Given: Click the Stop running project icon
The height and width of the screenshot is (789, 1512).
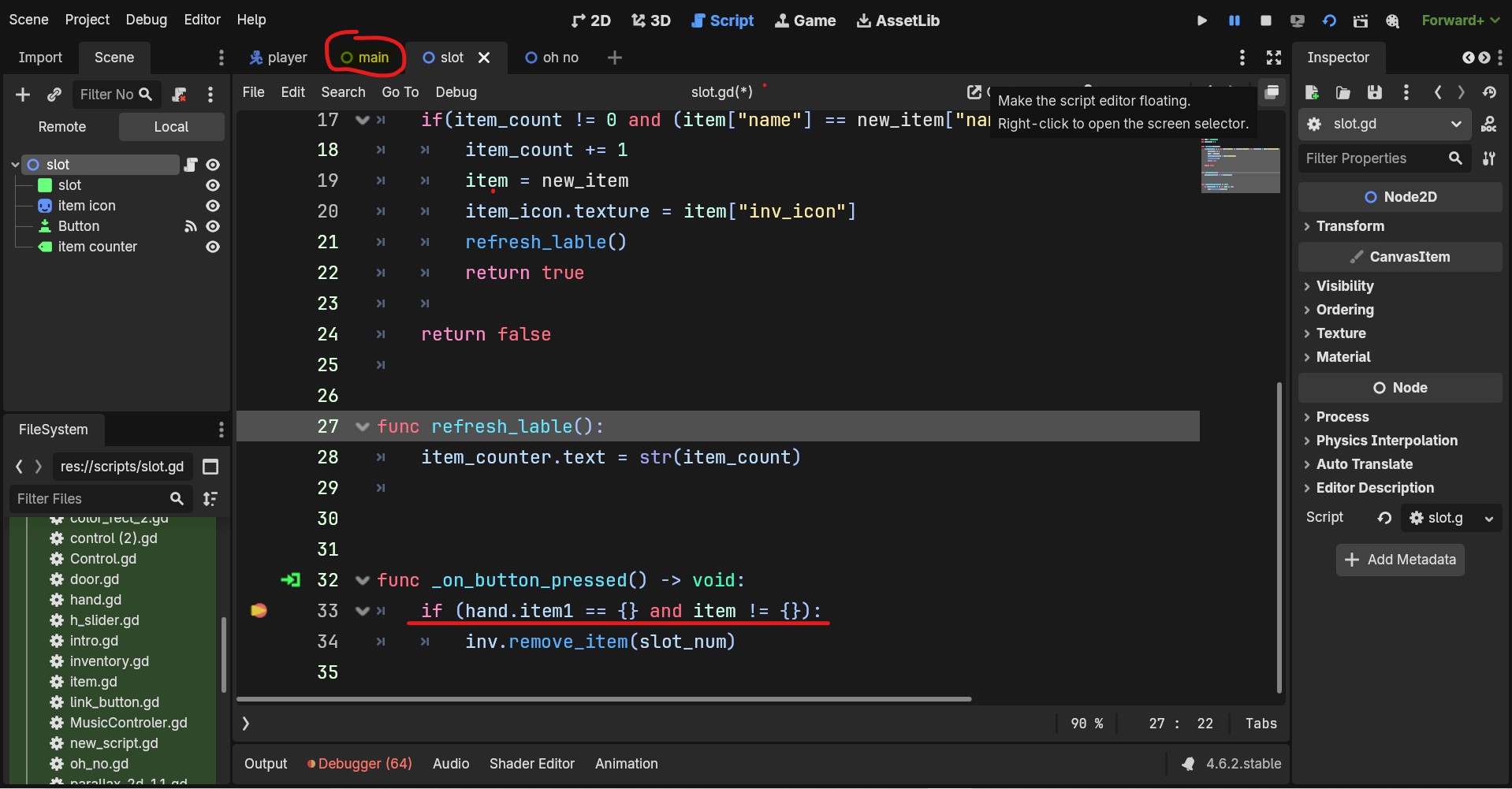Looking at the screenshot, I should pyautogui.click(x=1266, y=20).
